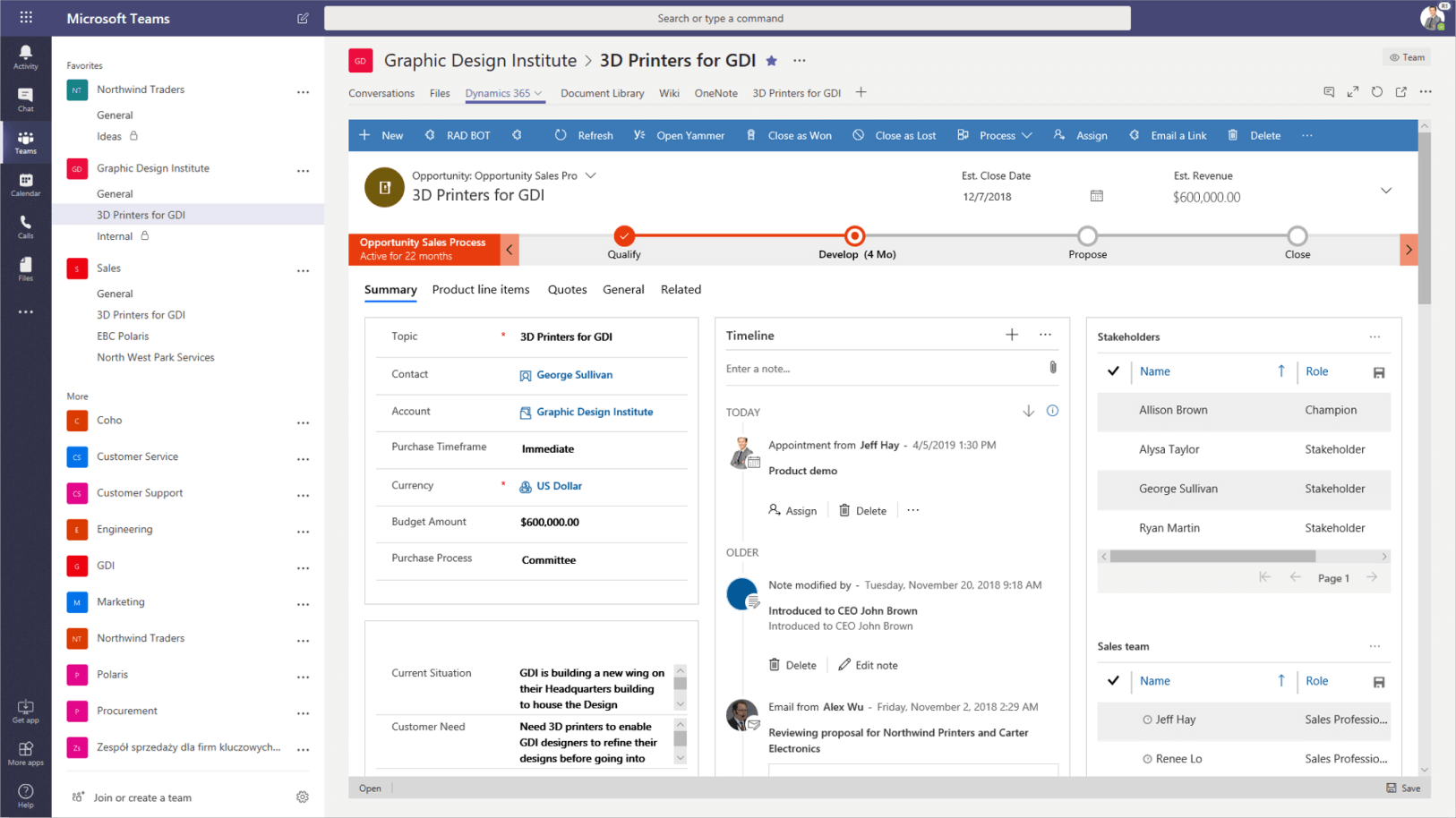Open Dynamics 365 tab dropdown

pyautogui.click(x=538, y=93)
